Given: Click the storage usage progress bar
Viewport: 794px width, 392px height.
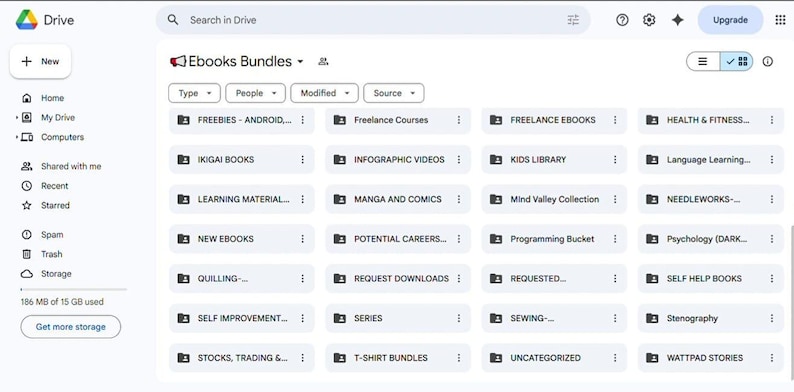Looking at the screenshot, I should pyautogui.click(x=73, y=289).
